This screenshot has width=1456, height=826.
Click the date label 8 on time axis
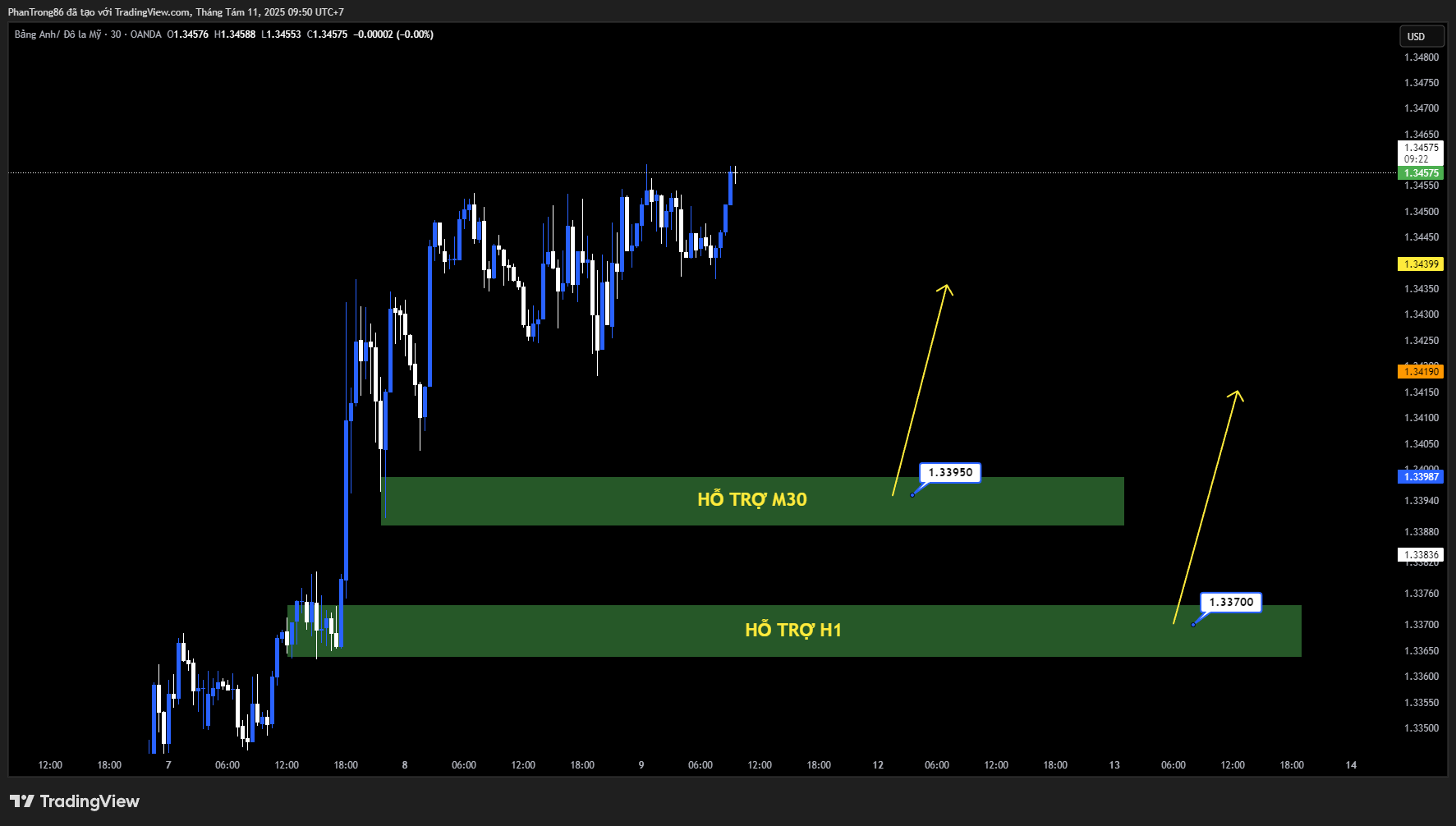tap(405, 765)
